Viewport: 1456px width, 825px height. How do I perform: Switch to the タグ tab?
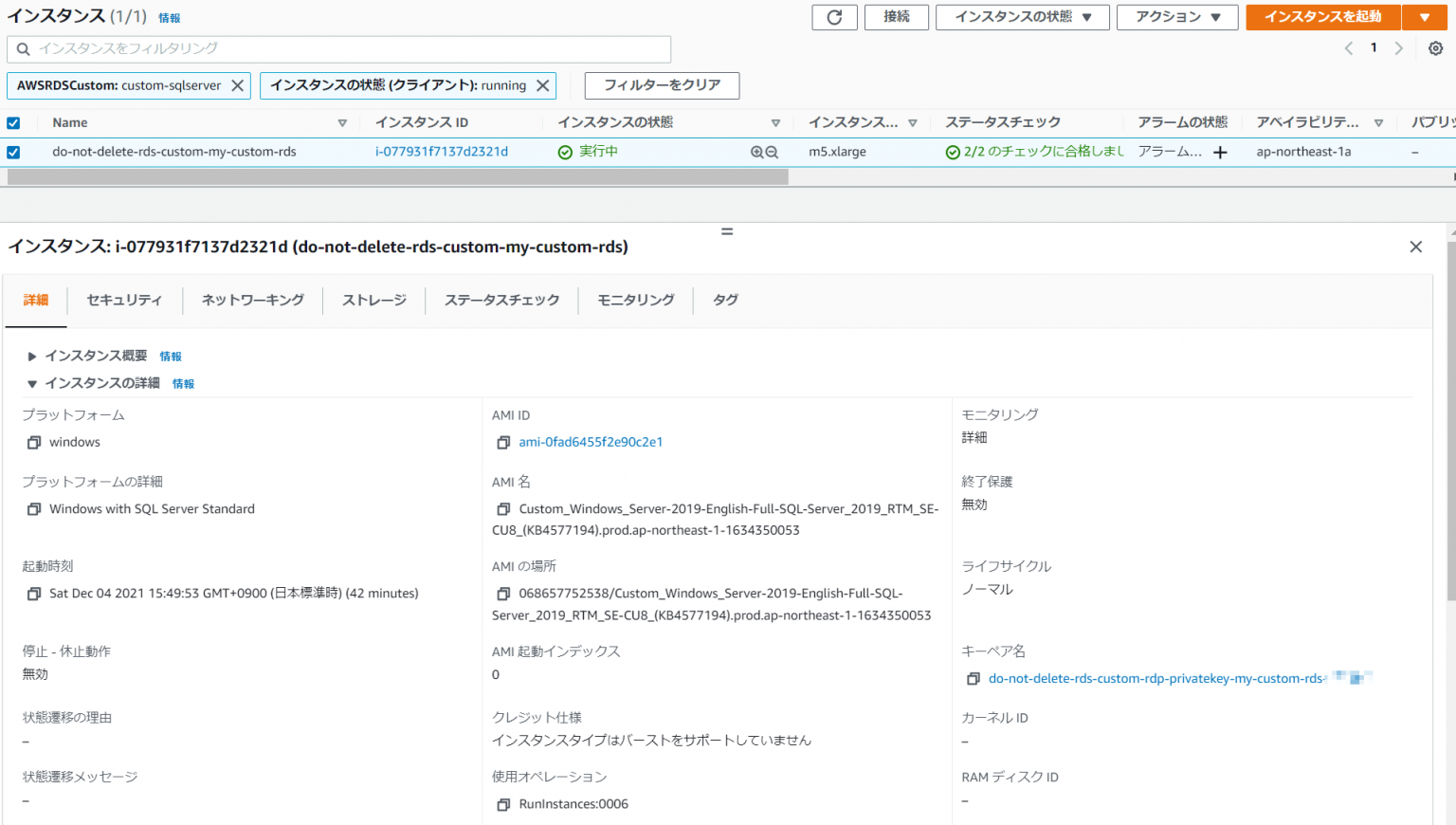click(x=725, y=300)
